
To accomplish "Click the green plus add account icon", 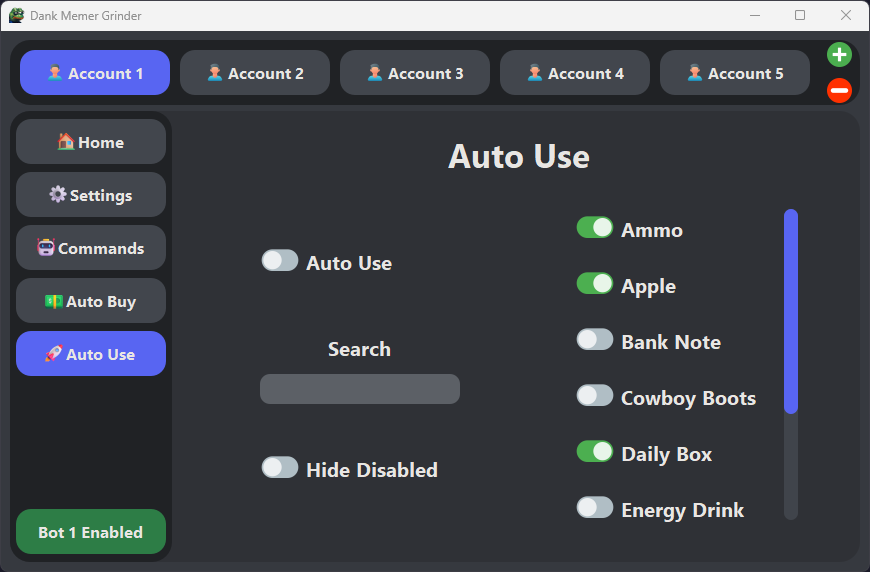I will (x=839, y=54).
